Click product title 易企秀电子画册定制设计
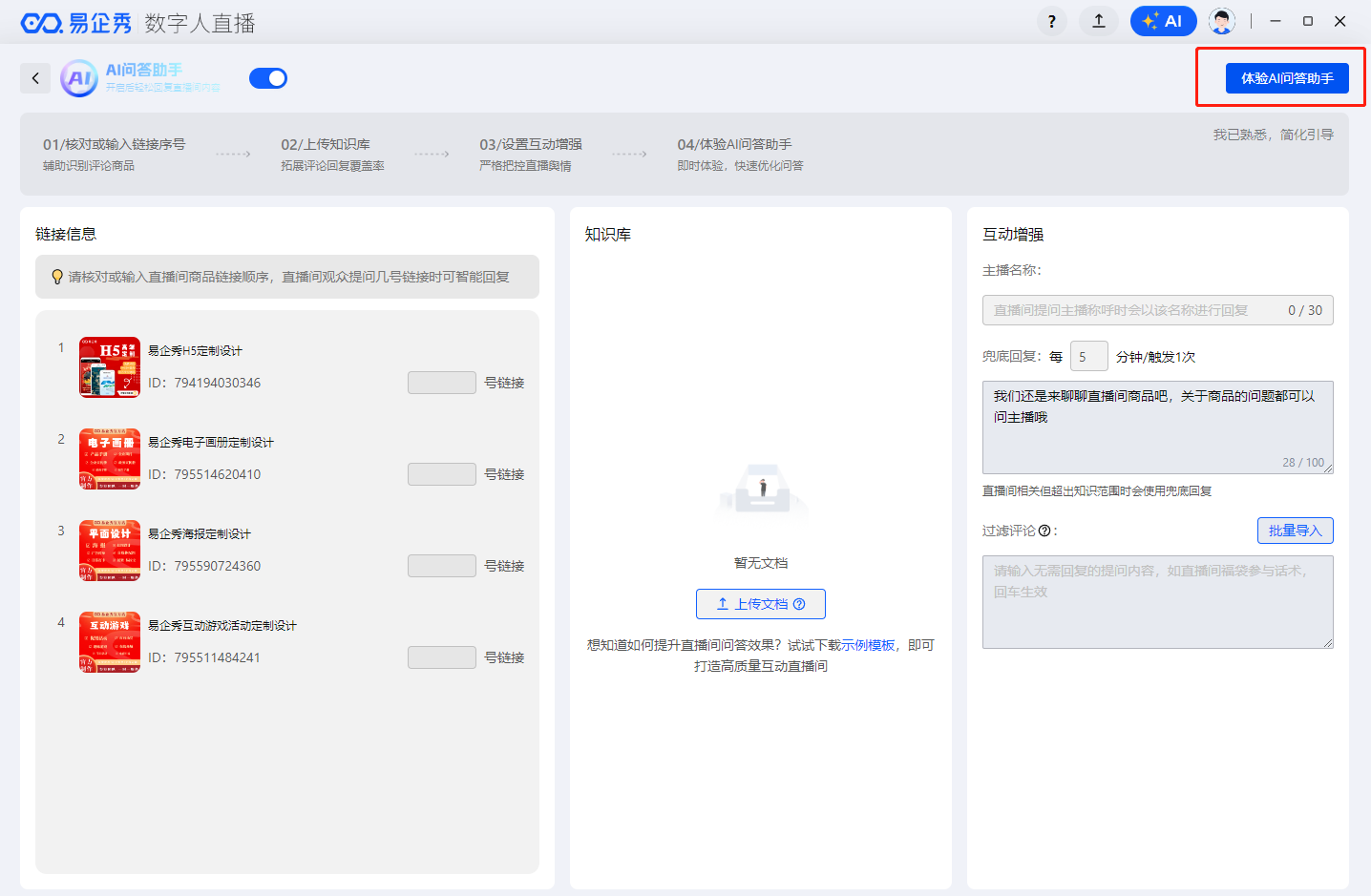The image size is (1371, 896). click(210, 443)
